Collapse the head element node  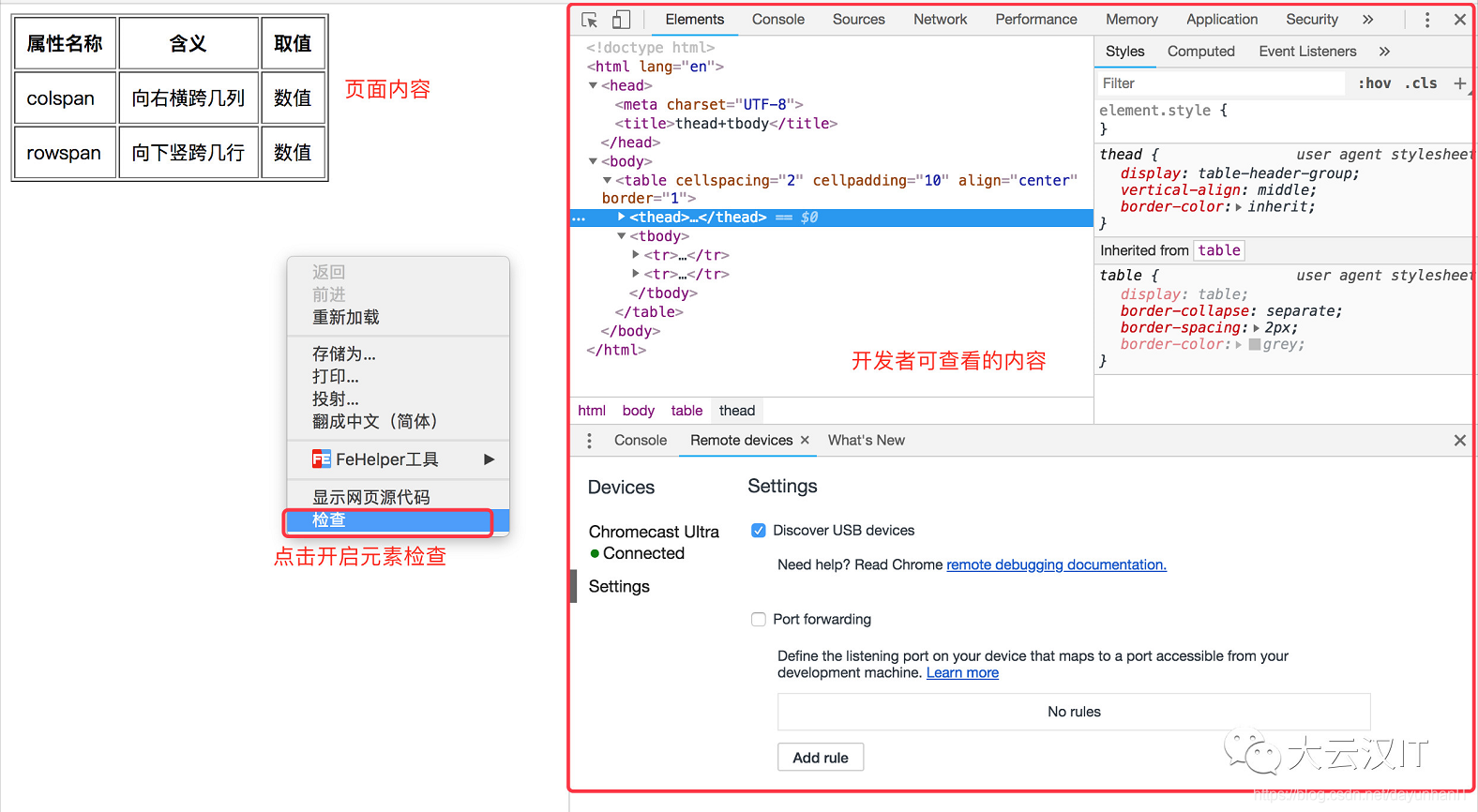[593, 86]
